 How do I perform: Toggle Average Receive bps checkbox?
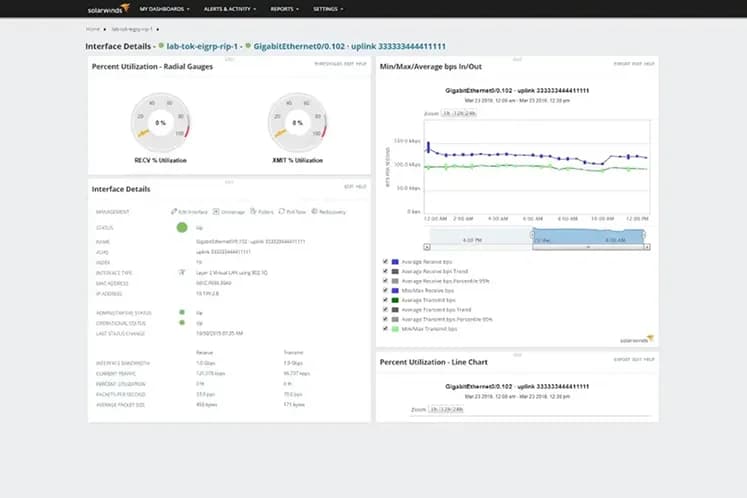click(385, 262)
